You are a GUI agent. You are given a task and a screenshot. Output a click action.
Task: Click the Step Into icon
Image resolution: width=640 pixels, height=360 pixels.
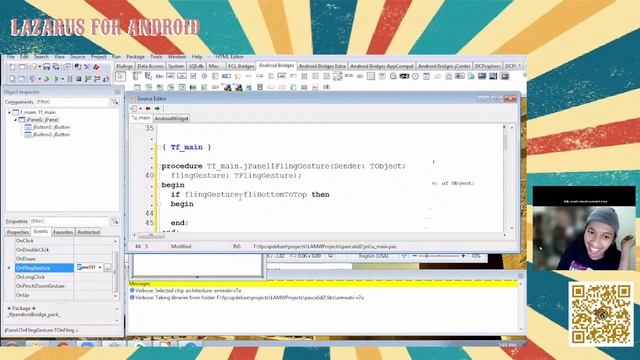[88, 79]
